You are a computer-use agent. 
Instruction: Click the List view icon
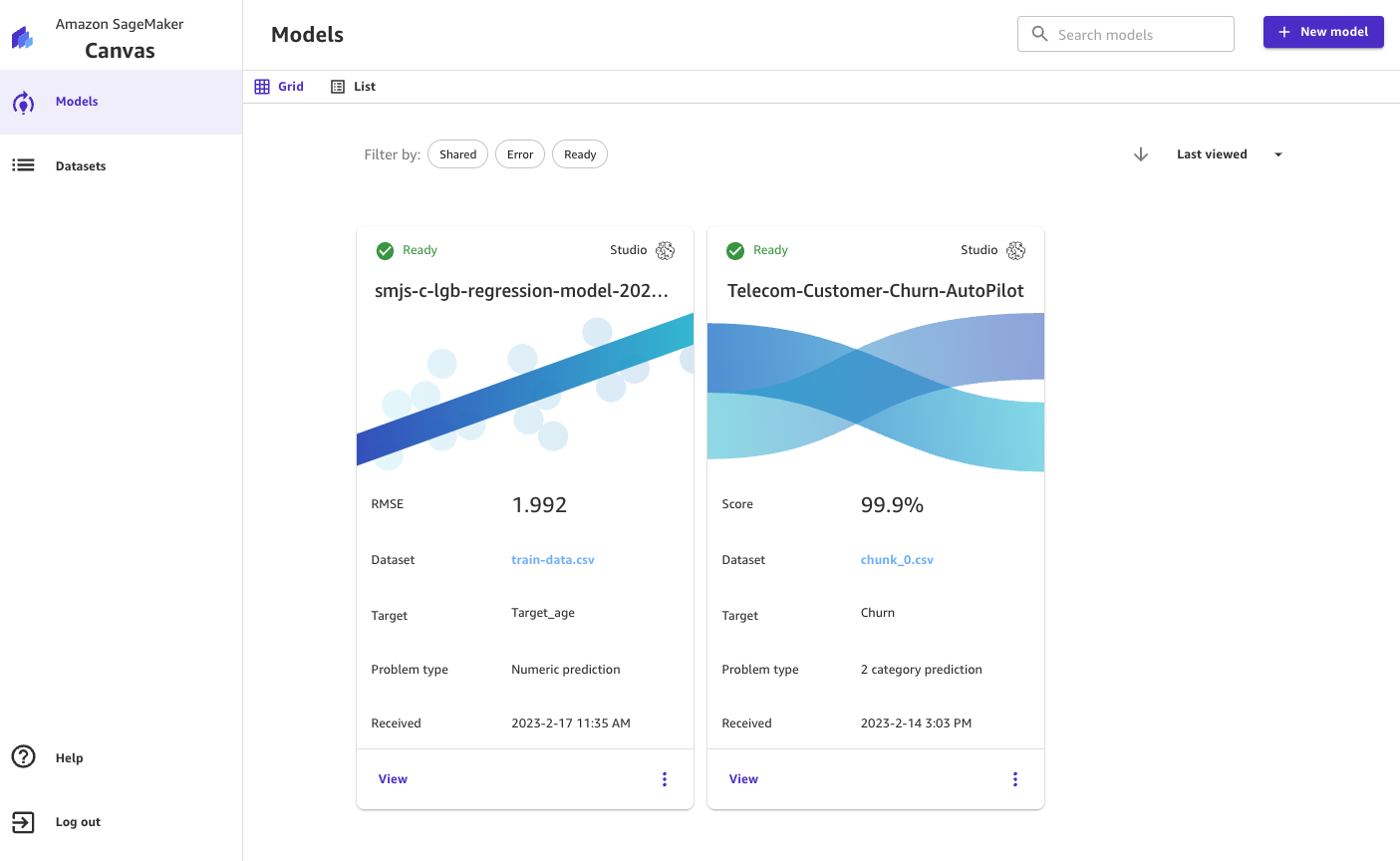[x=338, y=87]
